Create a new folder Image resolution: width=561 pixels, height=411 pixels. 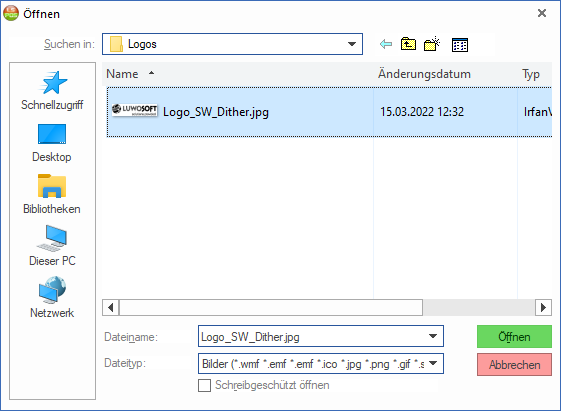click(432, 44)
